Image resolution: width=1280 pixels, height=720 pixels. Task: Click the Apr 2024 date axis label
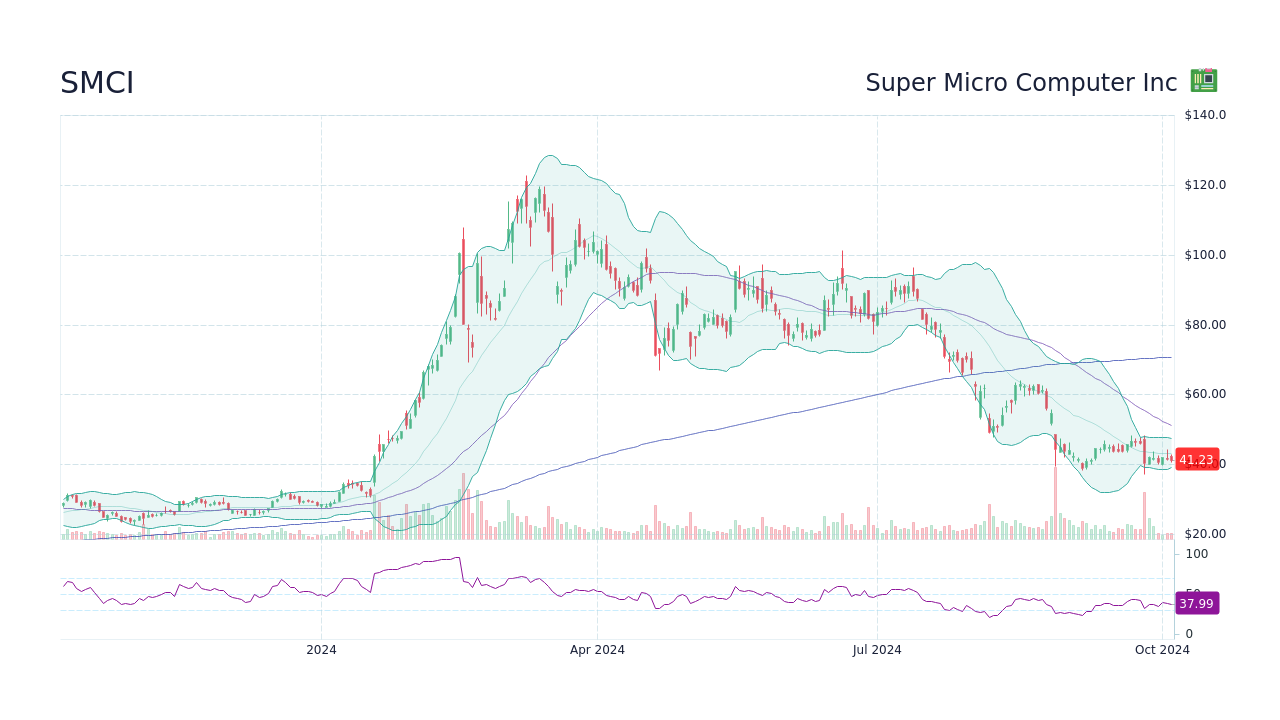coord(597,650)
